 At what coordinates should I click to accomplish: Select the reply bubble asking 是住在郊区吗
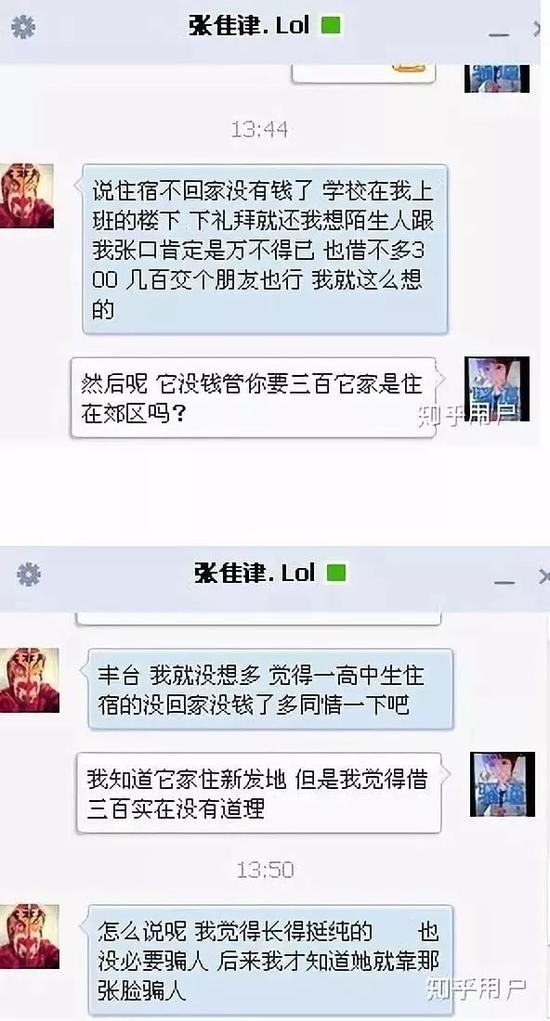click(x=255, y=397)
